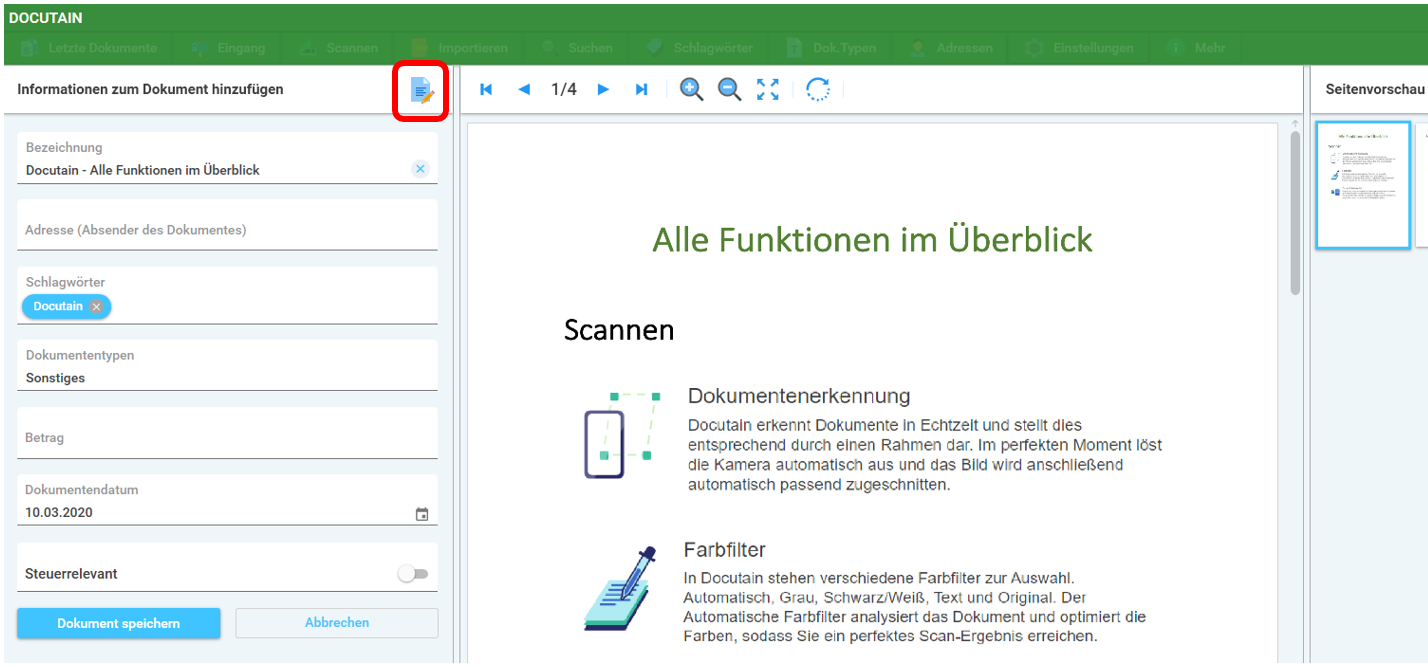Remove the Docutain keyword tag
This screenshot has height=667, width=1428.
(x=96, y=307)
